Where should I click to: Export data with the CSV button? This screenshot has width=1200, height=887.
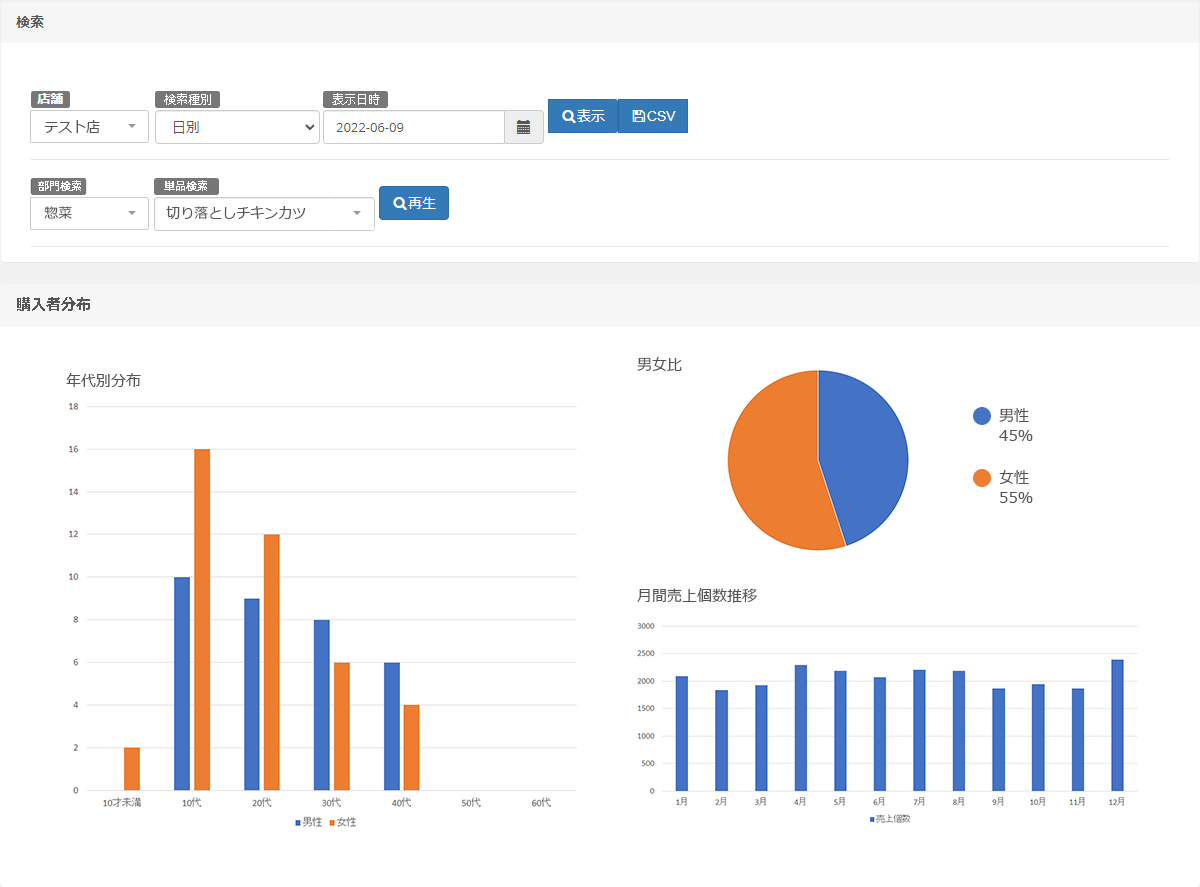click(653, 116)
